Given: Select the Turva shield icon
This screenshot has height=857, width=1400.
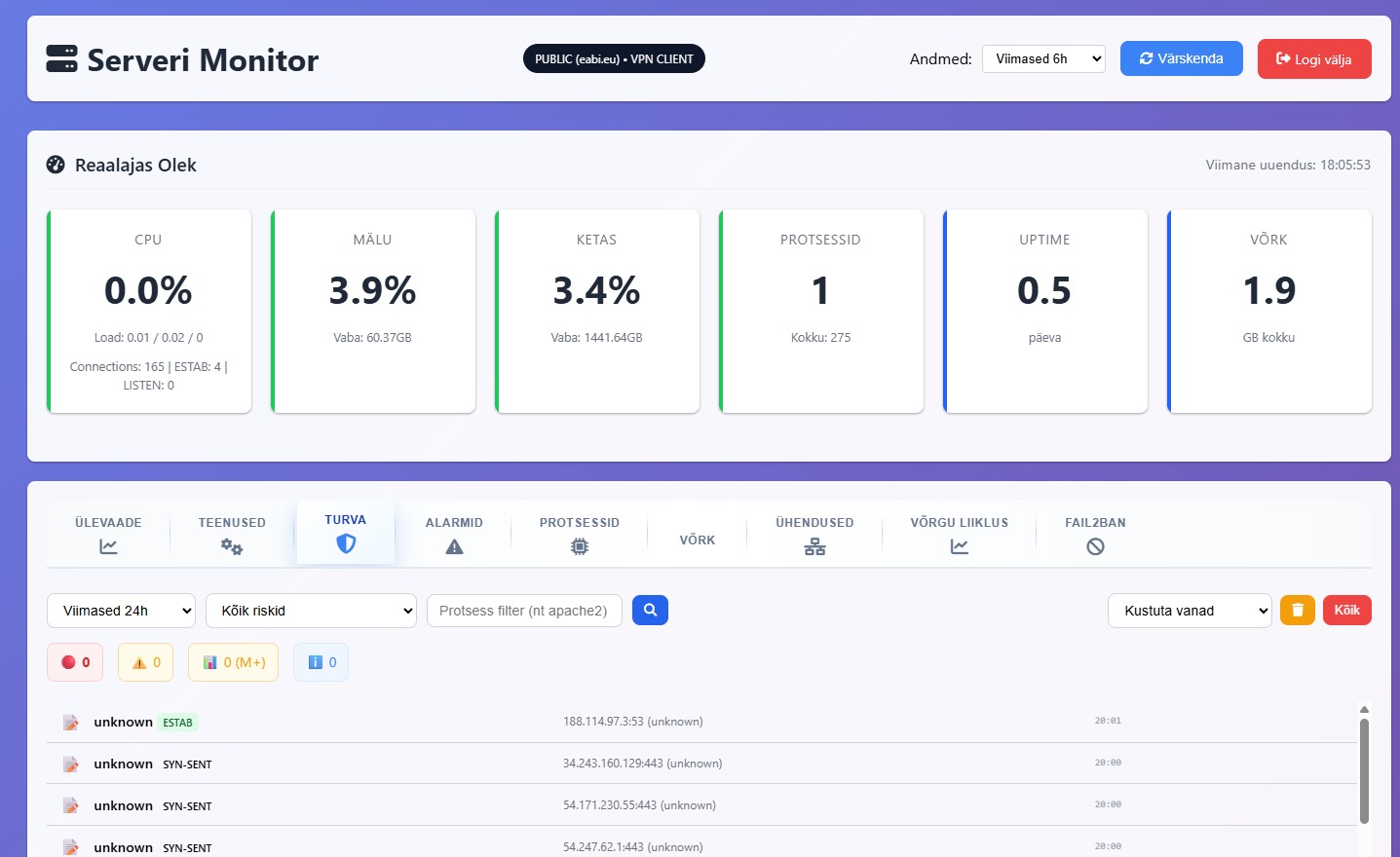Looking at the screenshot, I should (346, 543).
